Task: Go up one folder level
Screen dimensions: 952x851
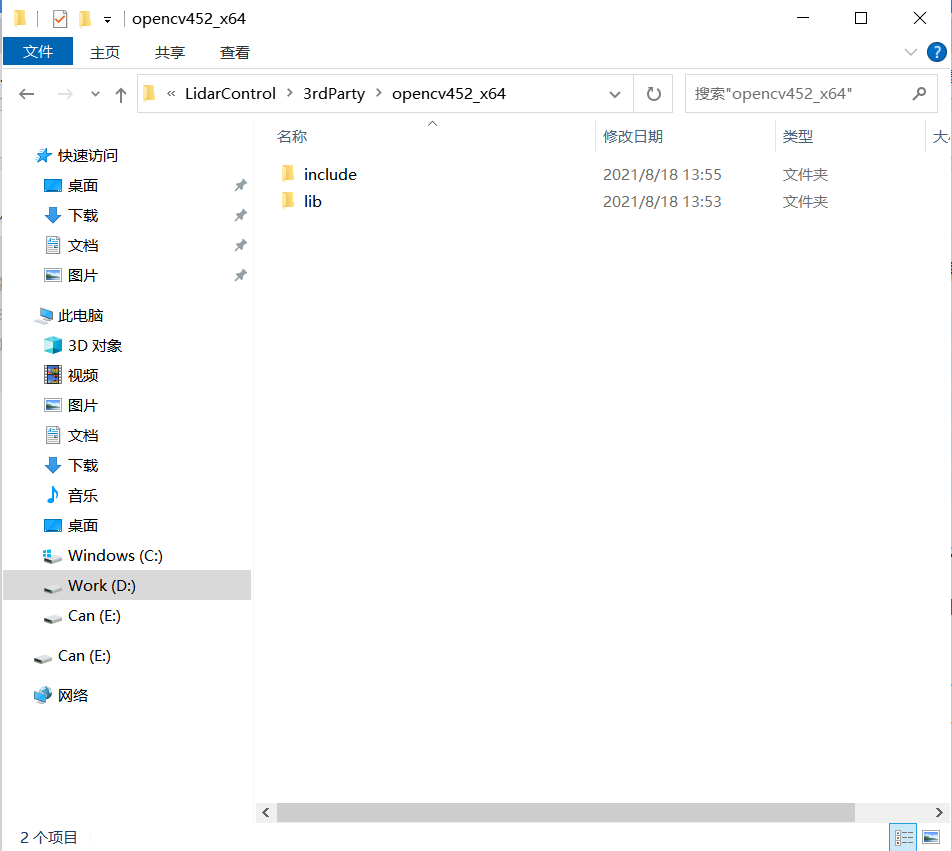Action: 121,94
